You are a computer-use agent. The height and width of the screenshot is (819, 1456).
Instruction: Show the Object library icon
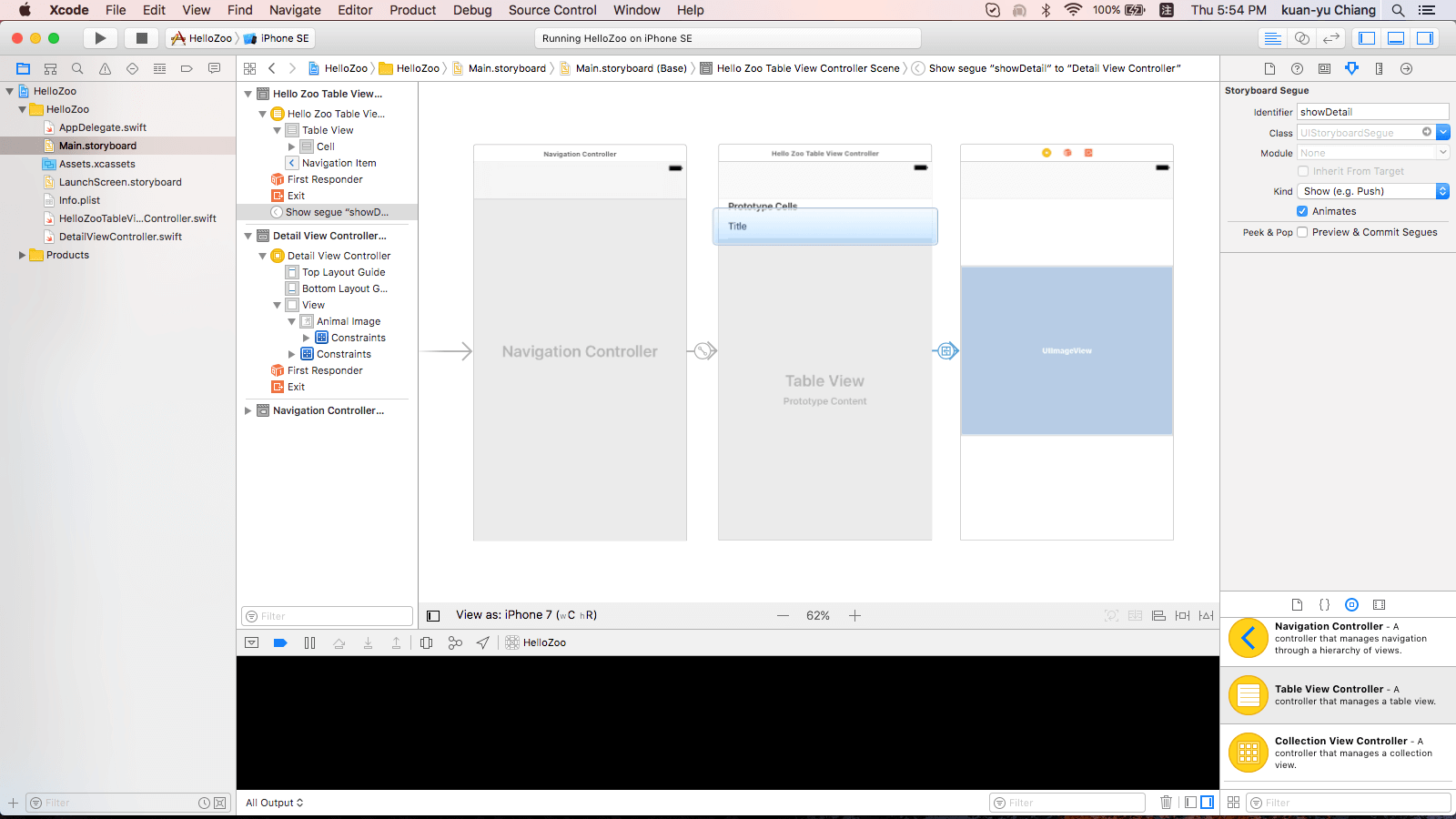1351,604
